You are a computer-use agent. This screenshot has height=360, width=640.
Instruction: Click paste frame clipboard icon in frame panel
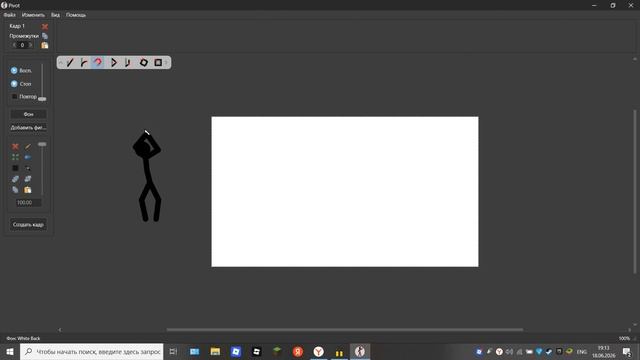coord(44,45)
